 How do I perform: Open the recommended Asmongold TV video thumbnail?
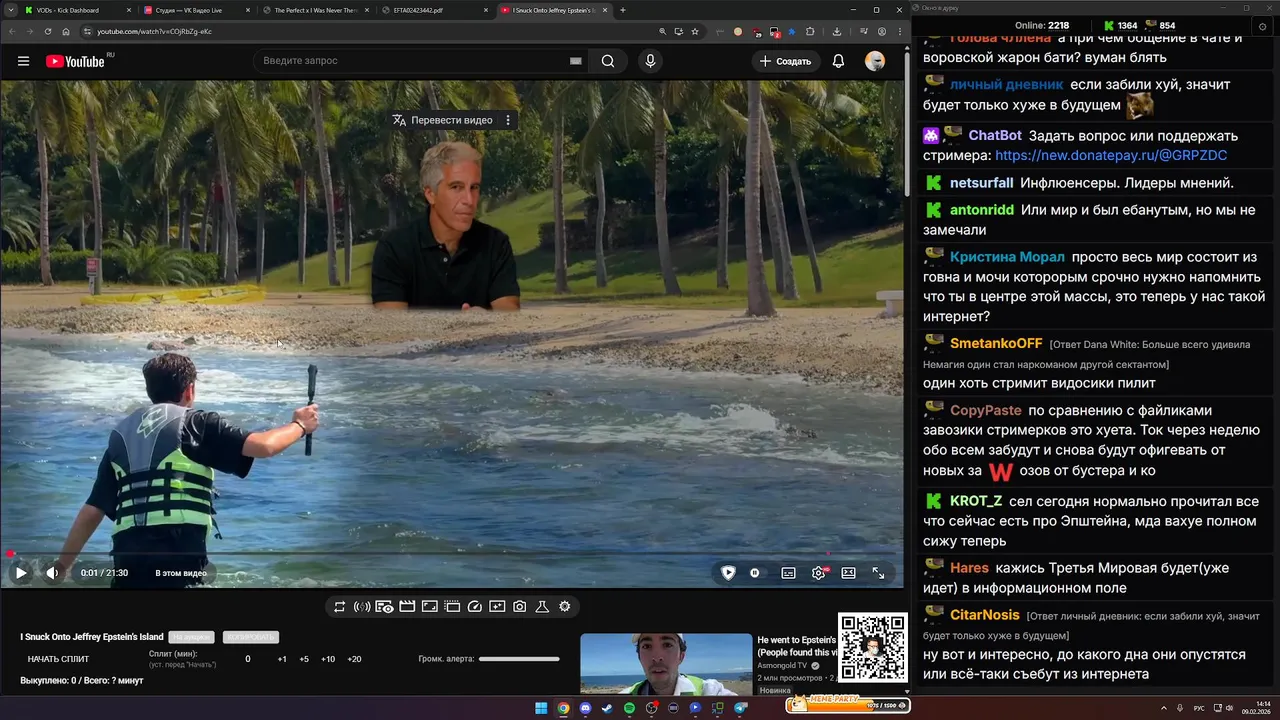(x=666, y=664)
